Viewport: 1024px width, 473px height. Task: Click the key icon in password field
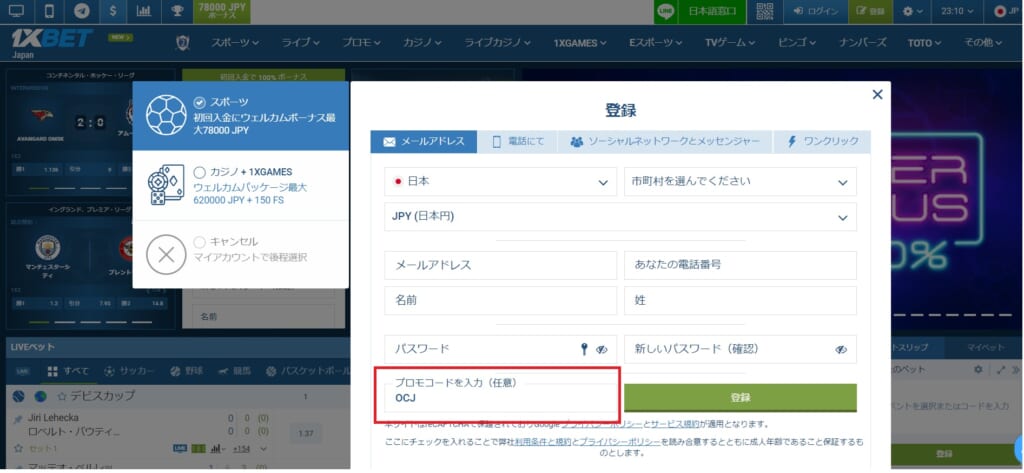pos(584,349)
